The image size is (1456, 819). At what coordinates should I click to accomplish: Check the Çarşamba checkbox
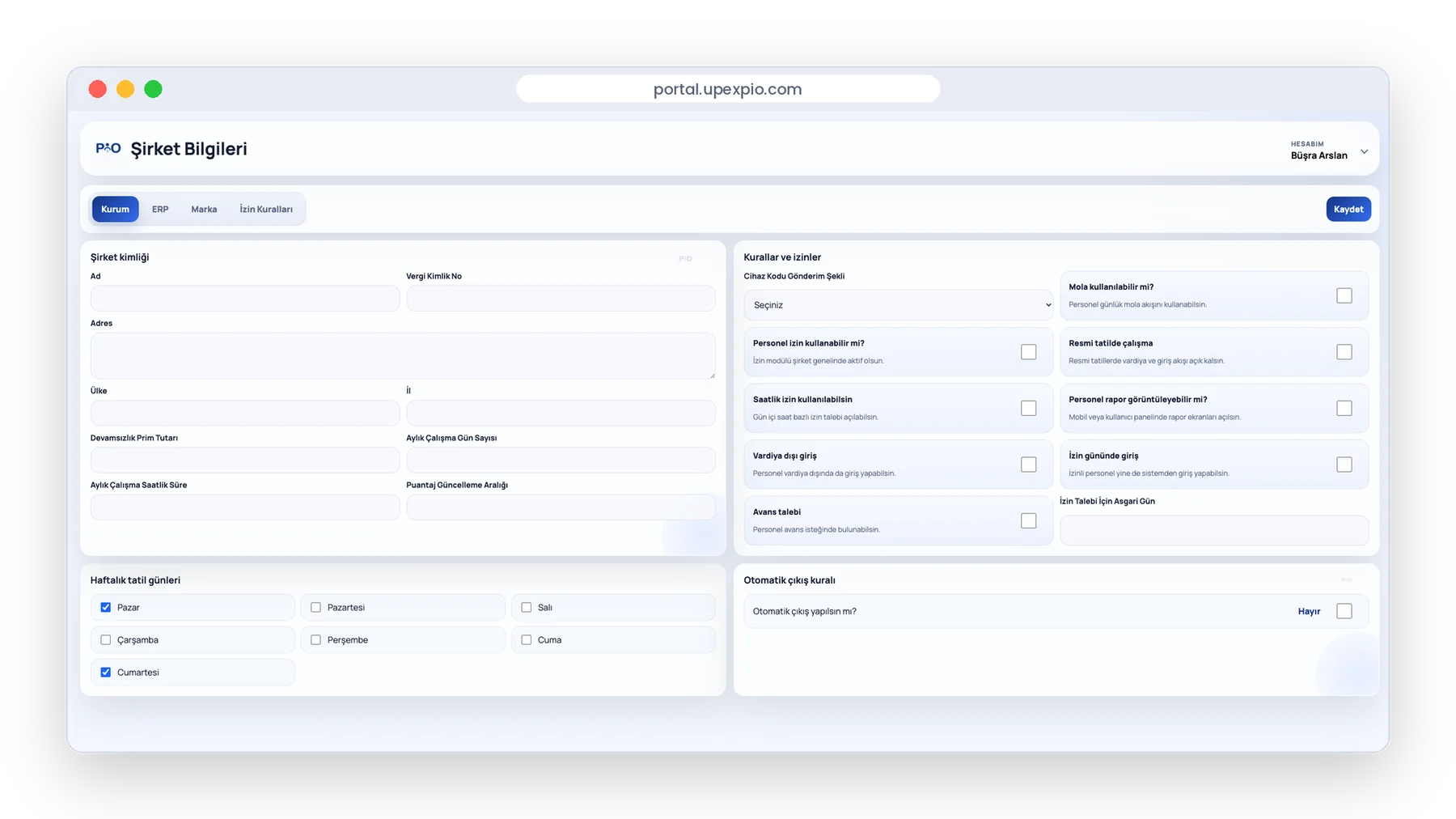pos(105,639)
